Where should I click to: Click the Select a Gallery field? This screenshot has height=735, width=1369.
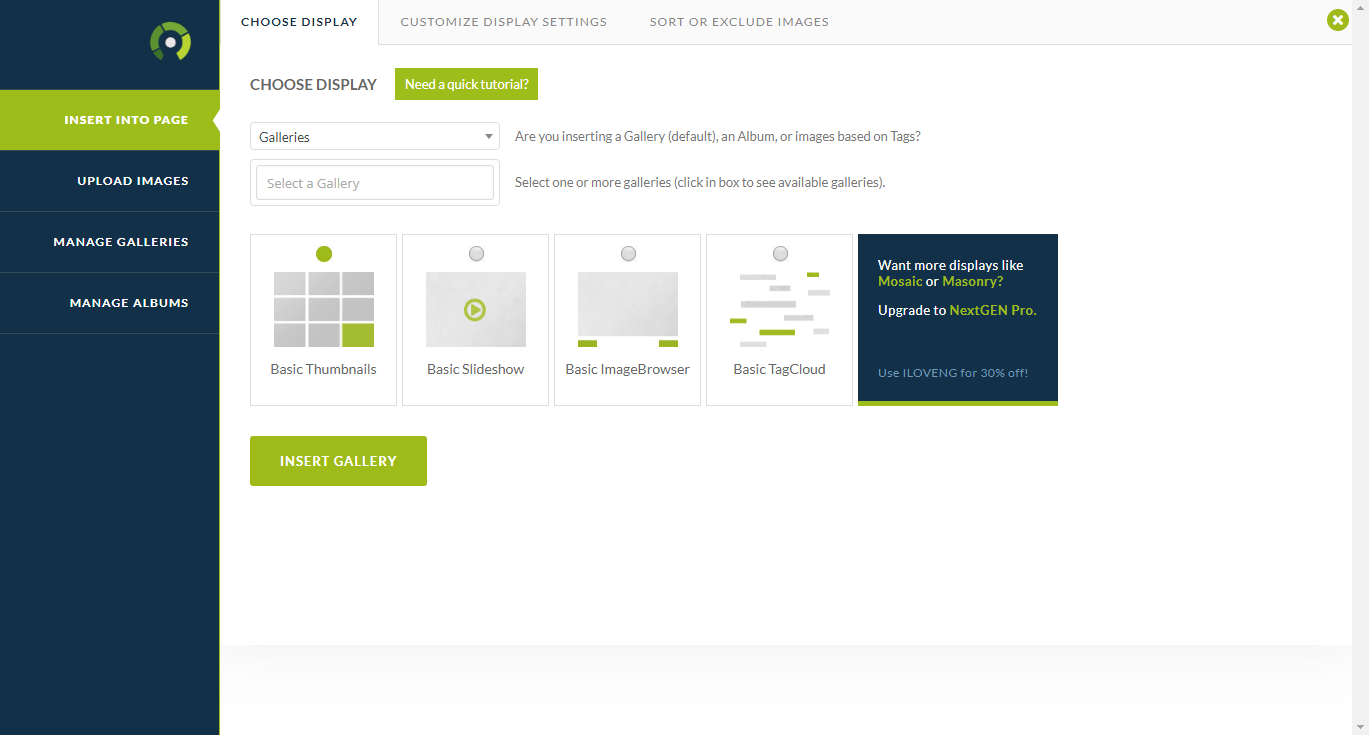click(375, 183)
